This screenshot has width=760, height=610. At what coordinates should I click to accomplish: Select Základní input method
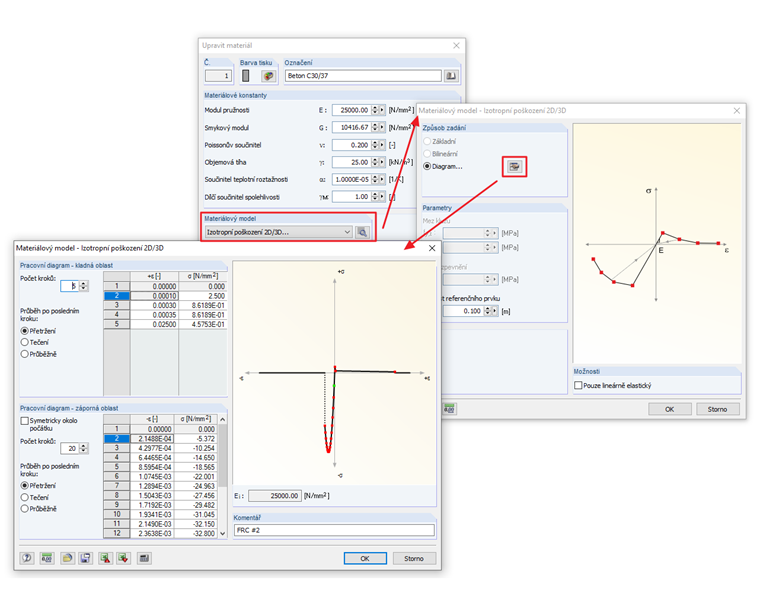[427, 141]
